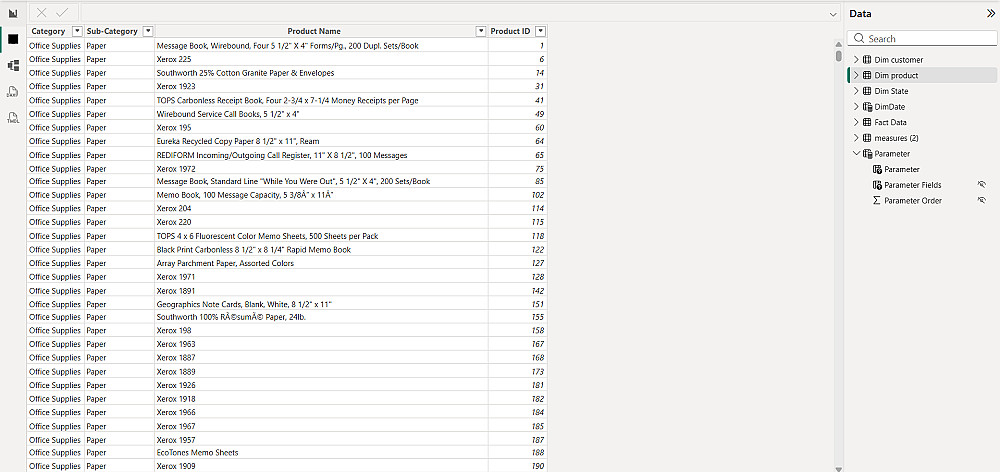The height and width of the screenshot is (472, 1000).
Task: Select the Dim State table icon
Action: pos(867,91)
